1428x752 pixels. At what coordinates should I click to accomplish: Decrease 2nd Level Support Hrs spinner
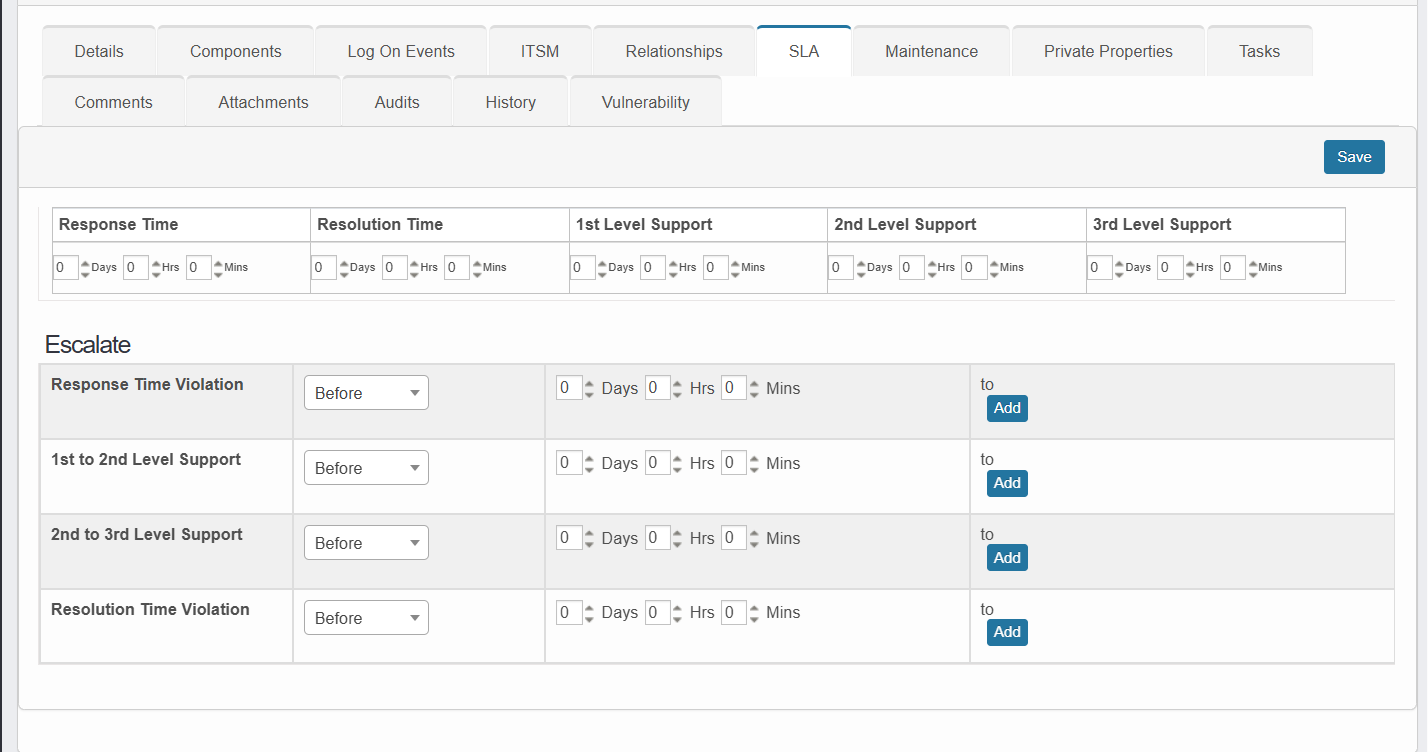click(931, 273)
